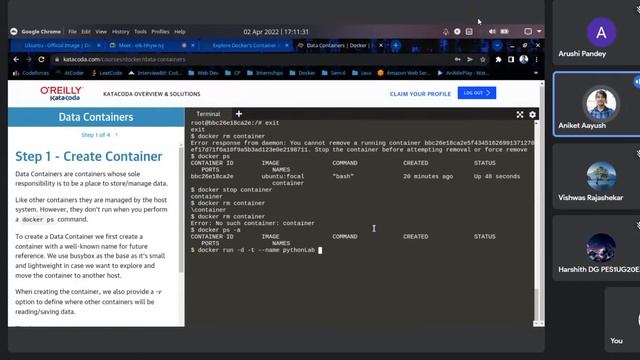Click the instructions panel scrollbar
The width and height of the screenshot is (640, 360).
pos(181,210)
